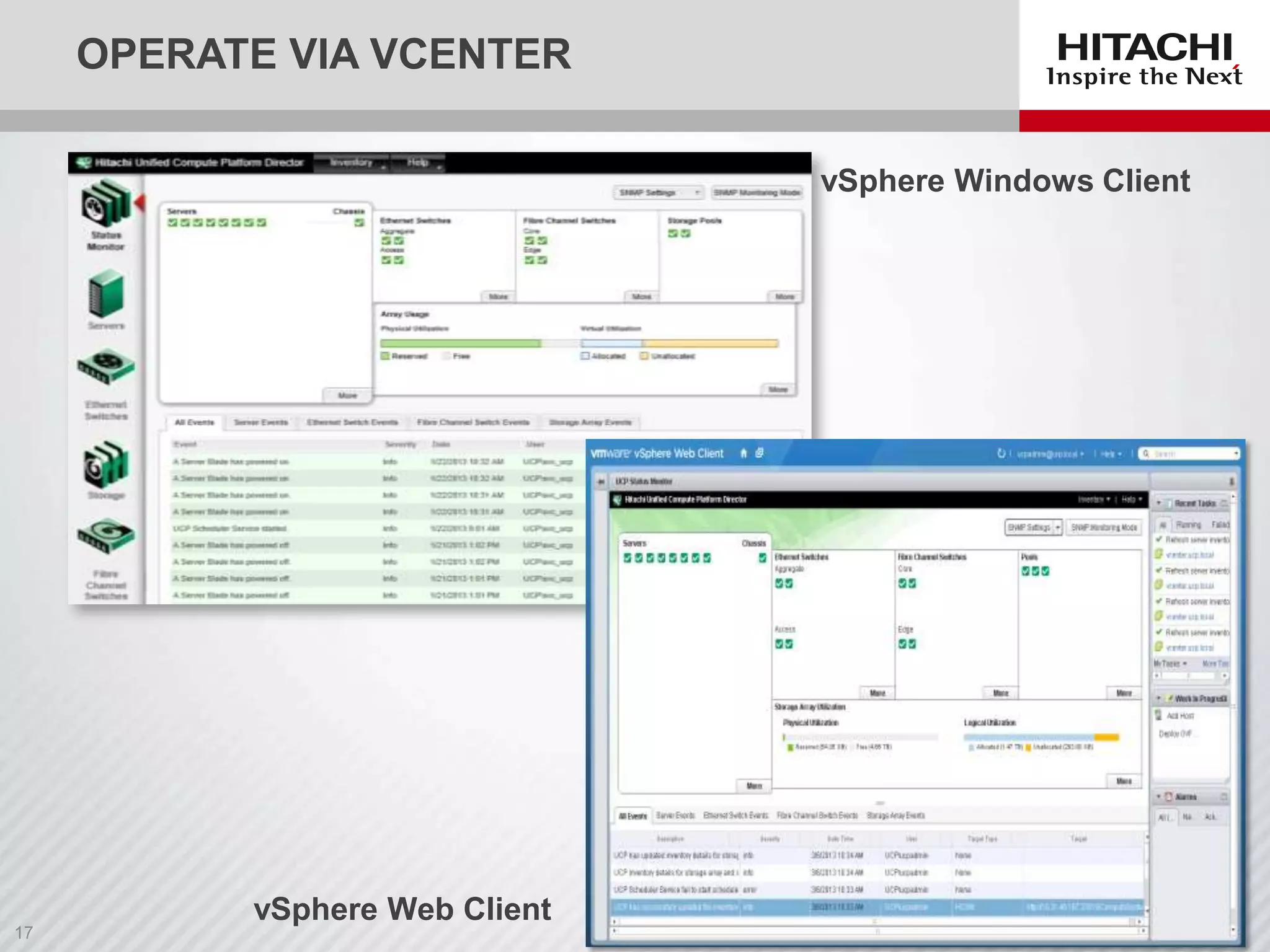1270x952 pixels.
Task: Select Failed tab in Recent Tasks
Action: [x=1219, y=525]
